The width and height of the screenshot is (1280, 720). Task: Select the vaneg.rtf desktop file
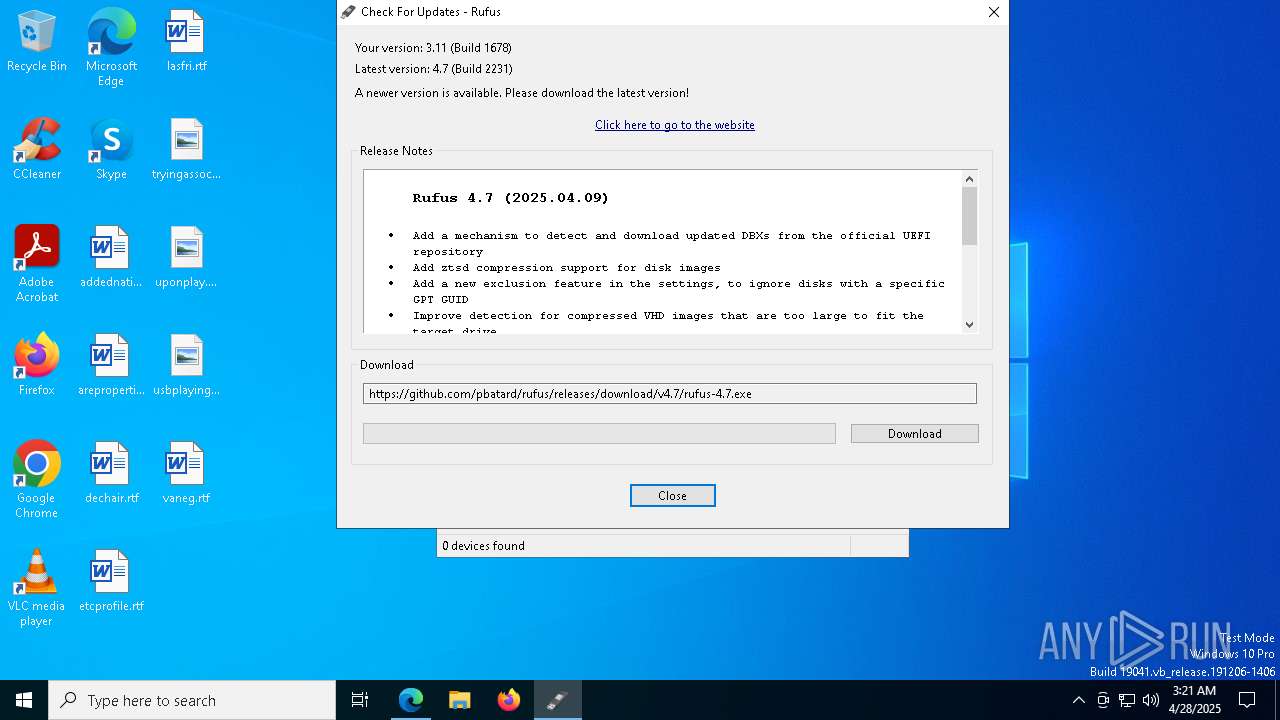pos(186,474)
